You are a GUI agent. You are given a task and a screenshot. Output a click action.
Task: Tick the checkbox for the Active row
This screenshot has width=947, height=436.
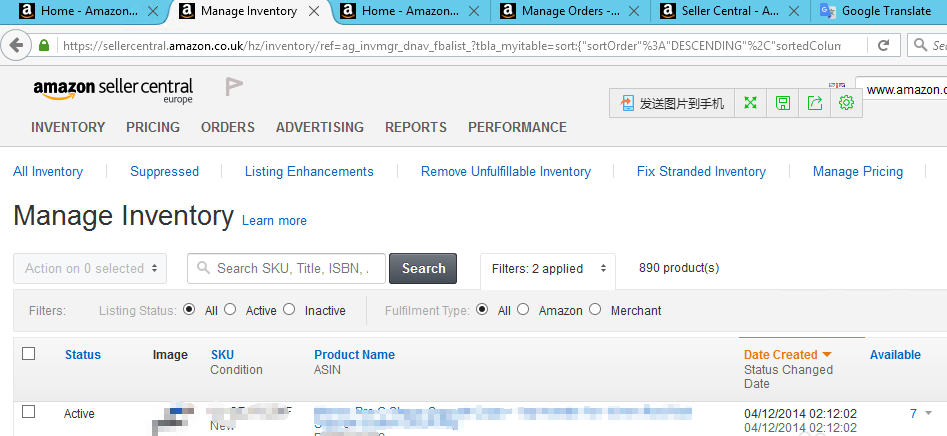[x=28, y=411]
